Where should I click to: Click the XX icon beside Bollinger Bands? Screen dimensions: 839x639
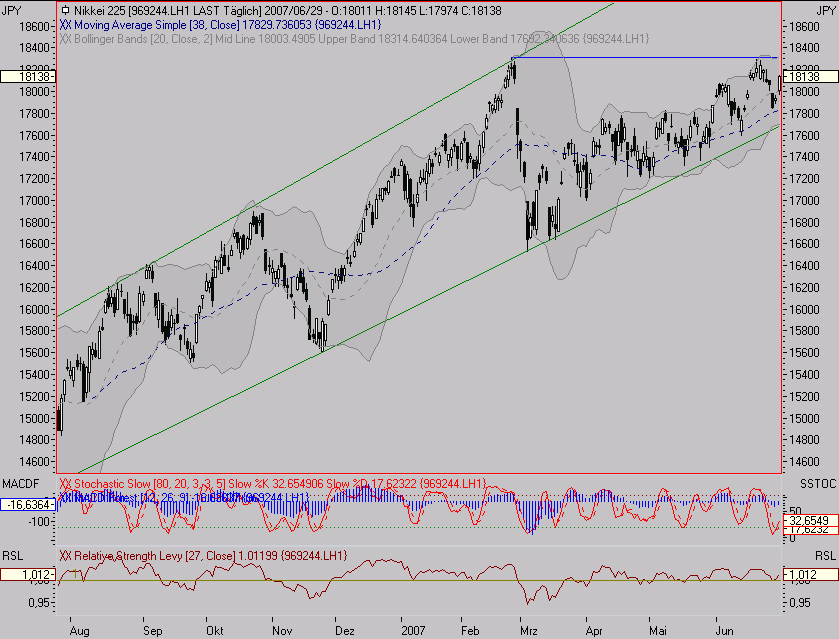pos(66,38)
